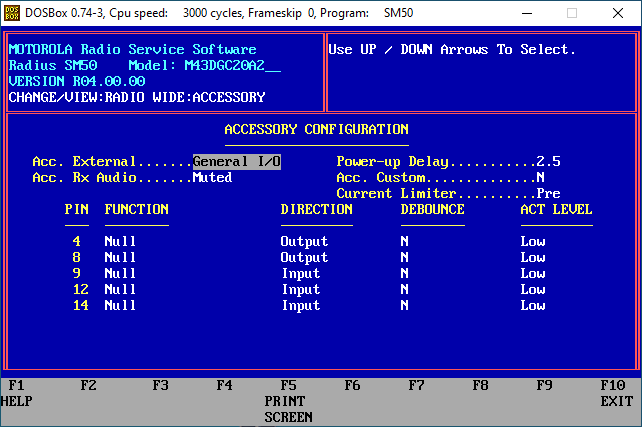Click the DEBOUNCE column header
The height and width of the screenshot is (427, 642).
tap(432, 209)
